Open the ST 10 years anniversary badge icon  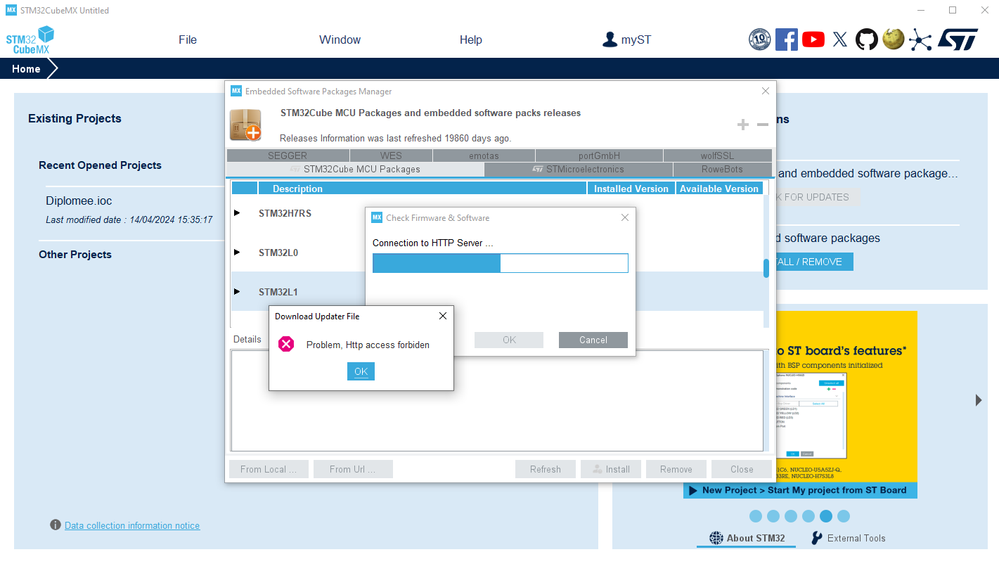click(759, 40)
